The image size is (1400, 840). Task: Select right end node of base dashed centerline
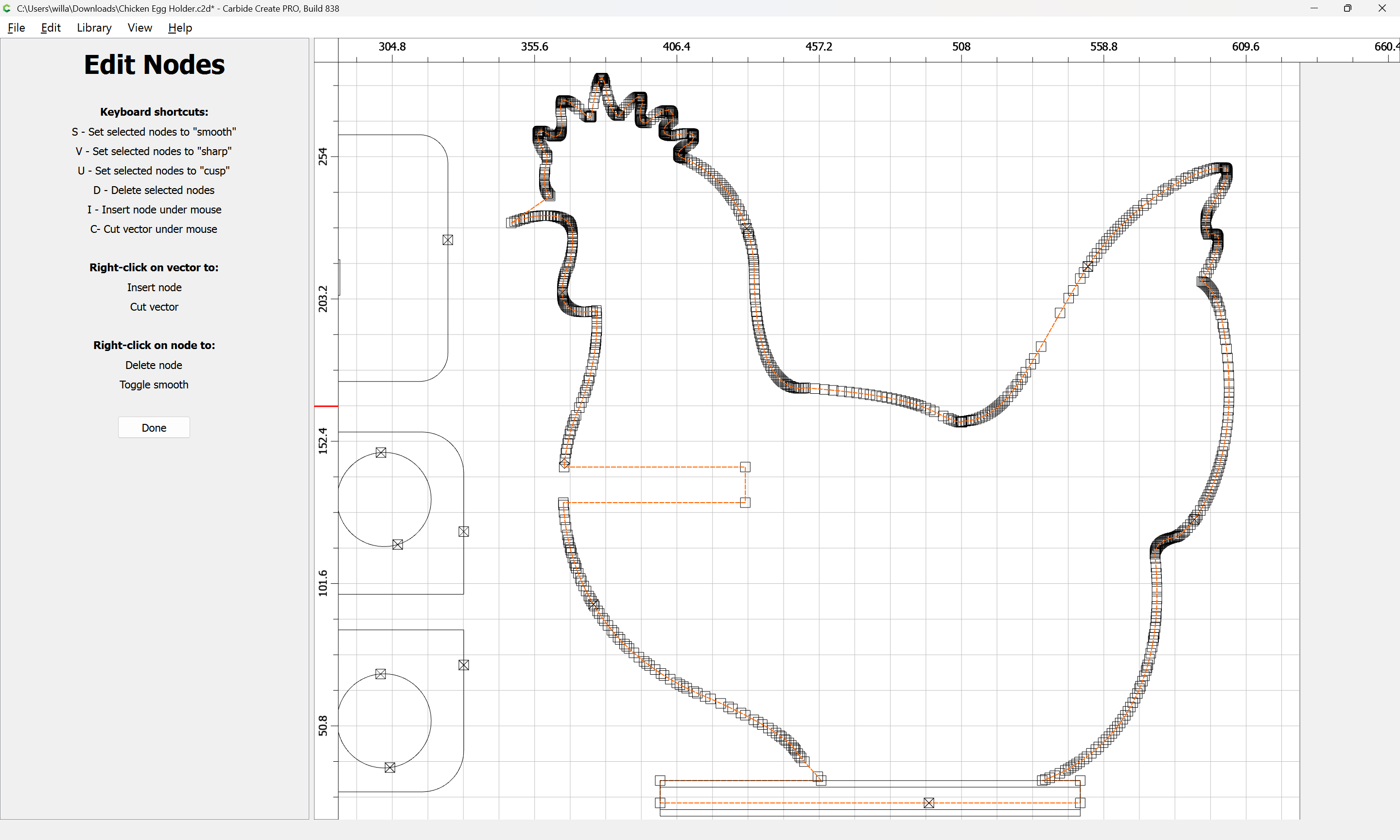point(1080,803)
